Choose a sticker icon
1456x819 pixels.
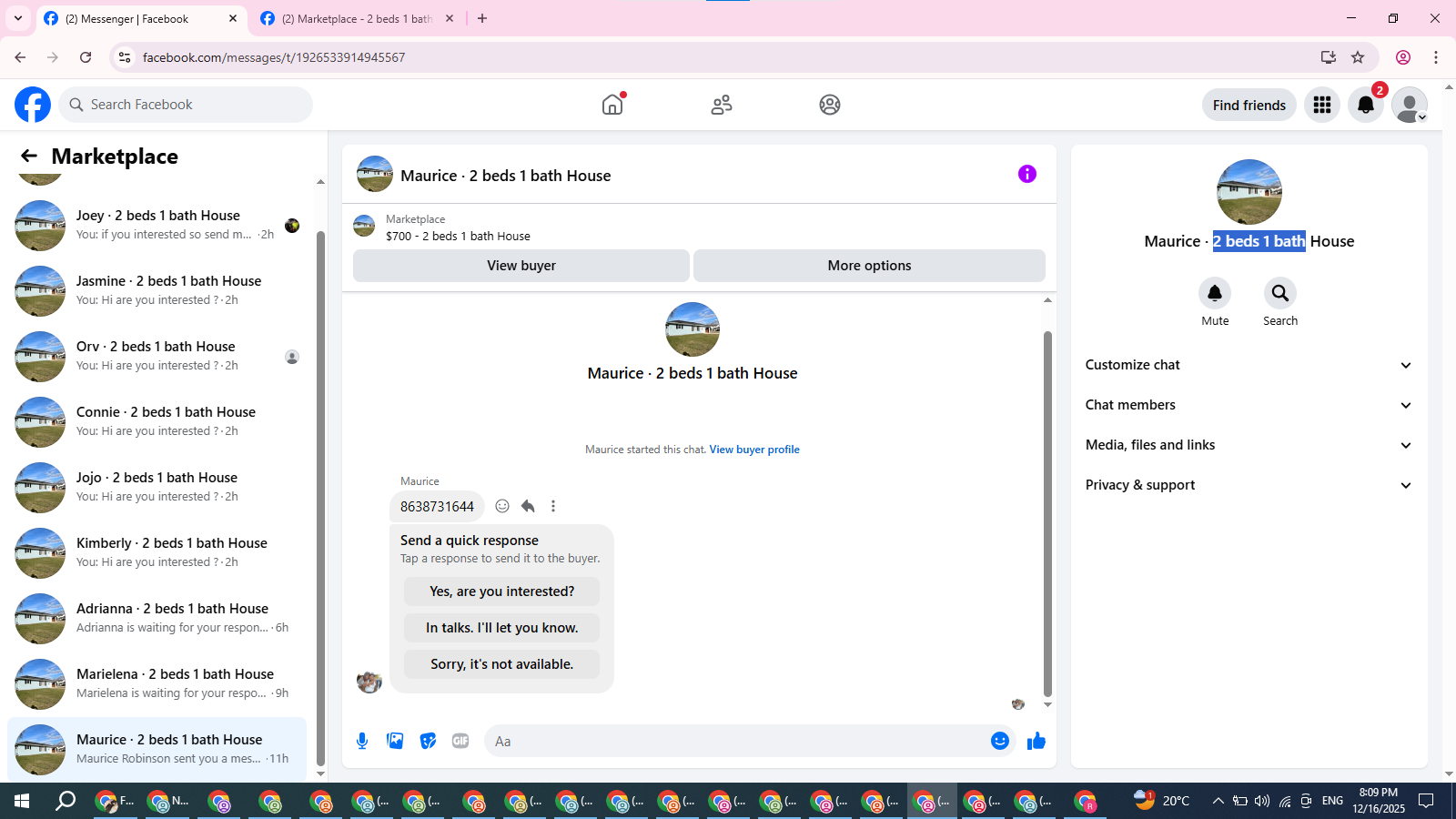point(428,741)
